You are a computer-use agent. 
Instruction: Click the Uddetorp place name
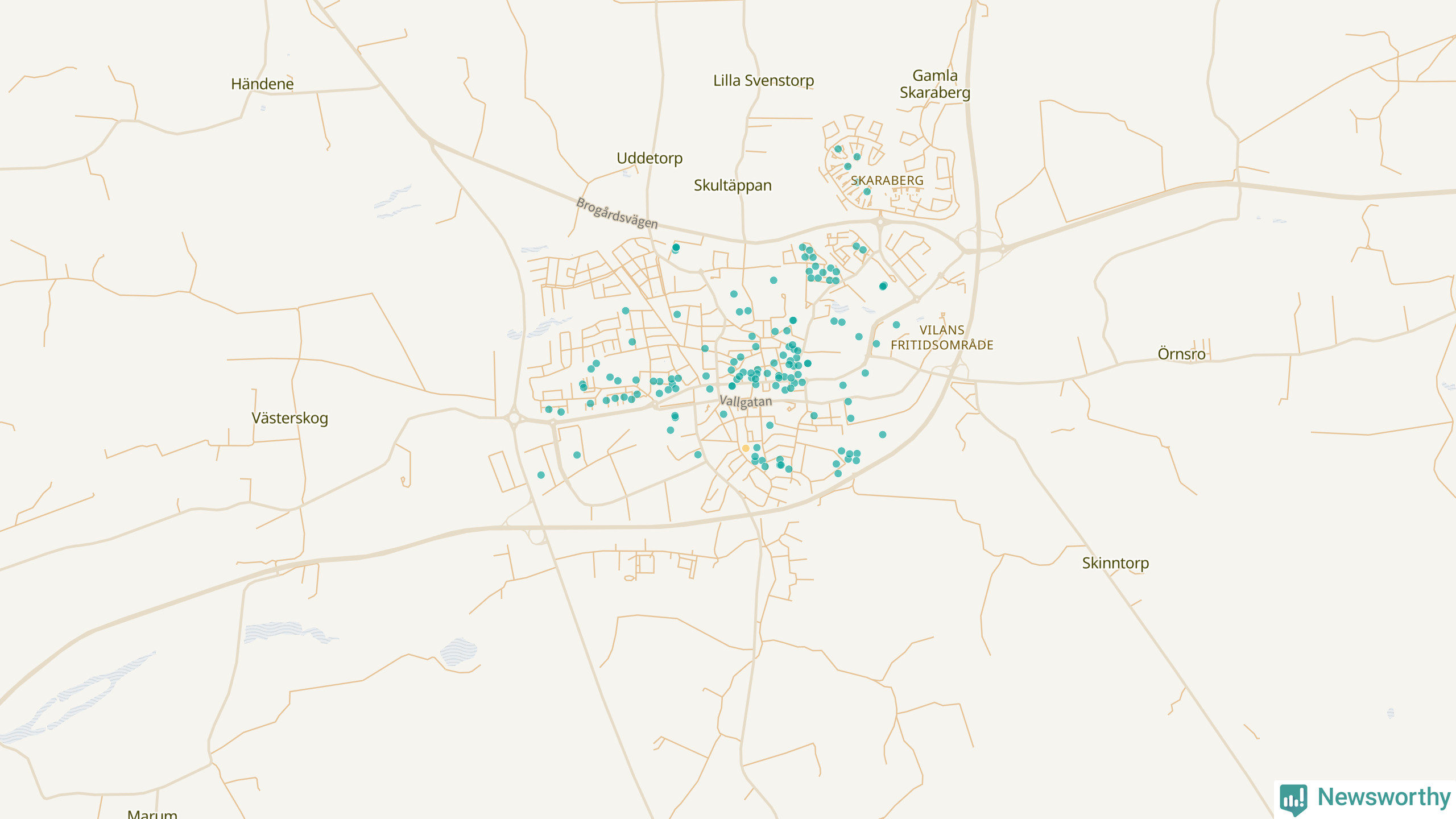click(650, 158)
